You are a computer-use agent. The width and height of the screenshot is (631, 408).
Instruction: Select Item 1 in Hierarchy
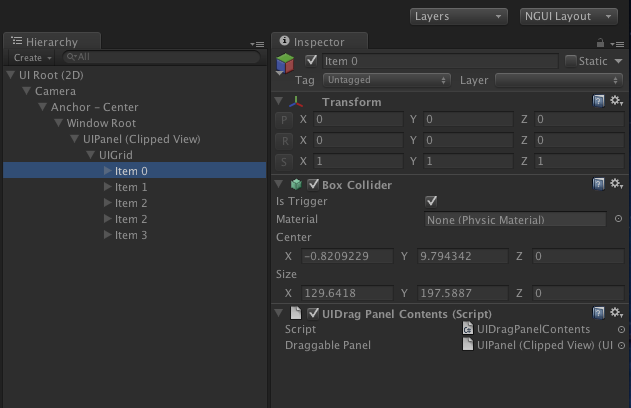coord(134,187)
